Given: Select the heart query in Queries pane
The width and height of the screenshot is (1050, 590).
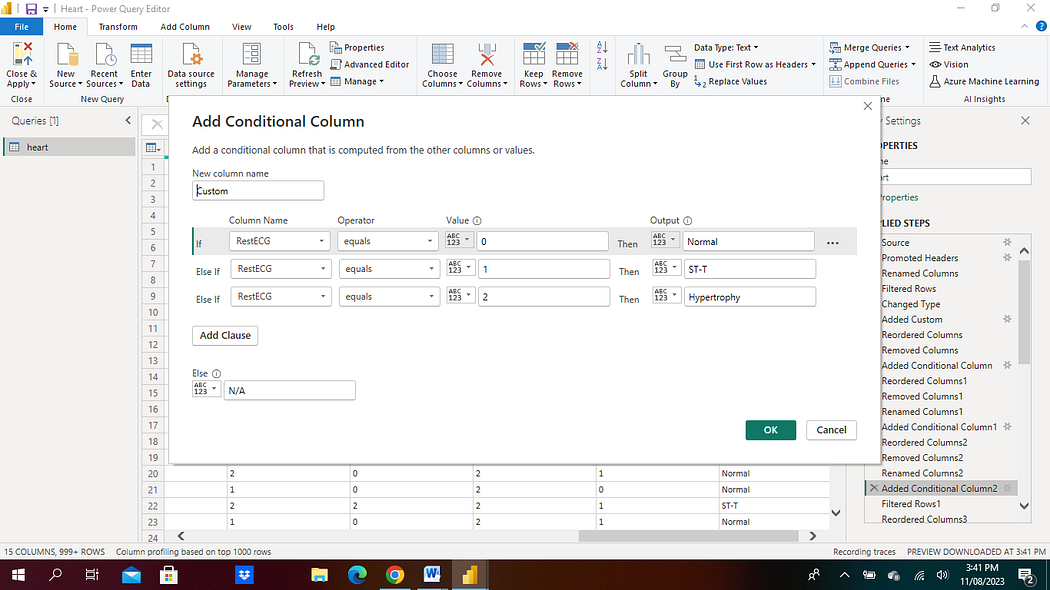Looking at the screenshot, I should (70, 147).
